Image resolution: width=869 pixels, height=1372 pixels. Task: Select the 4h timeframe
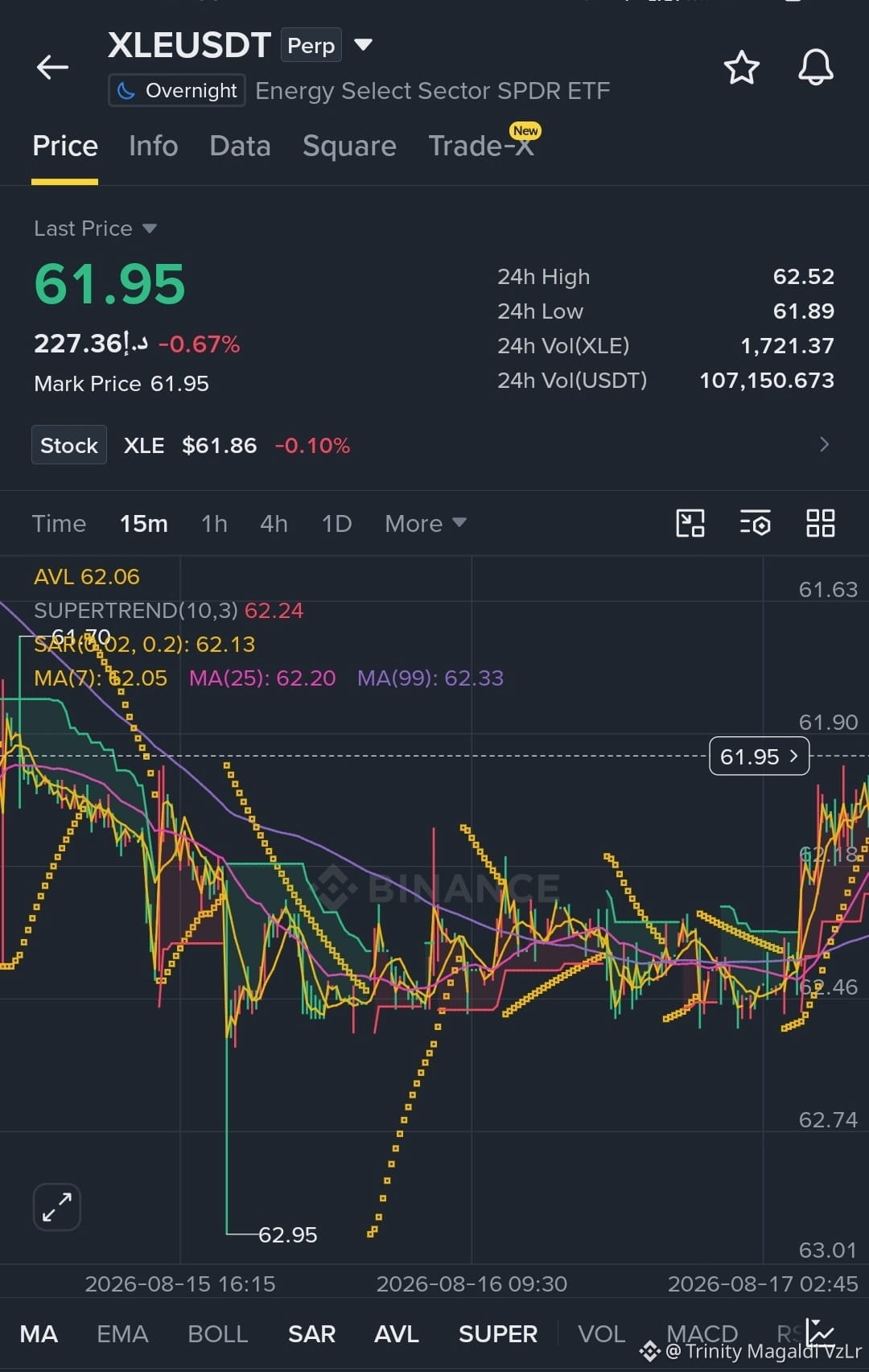[274, 524]
